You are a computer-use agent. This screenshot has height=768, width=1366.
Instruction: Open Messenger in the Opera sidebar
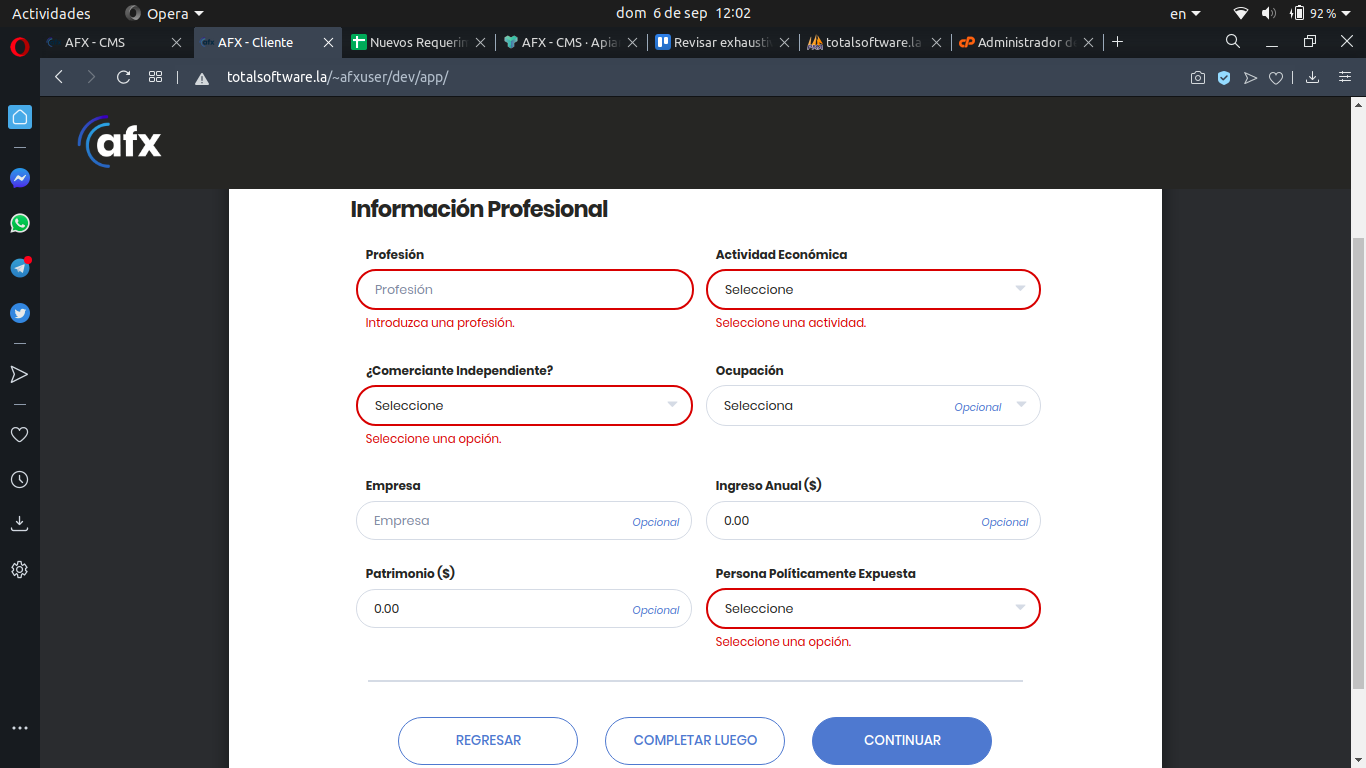20,178
